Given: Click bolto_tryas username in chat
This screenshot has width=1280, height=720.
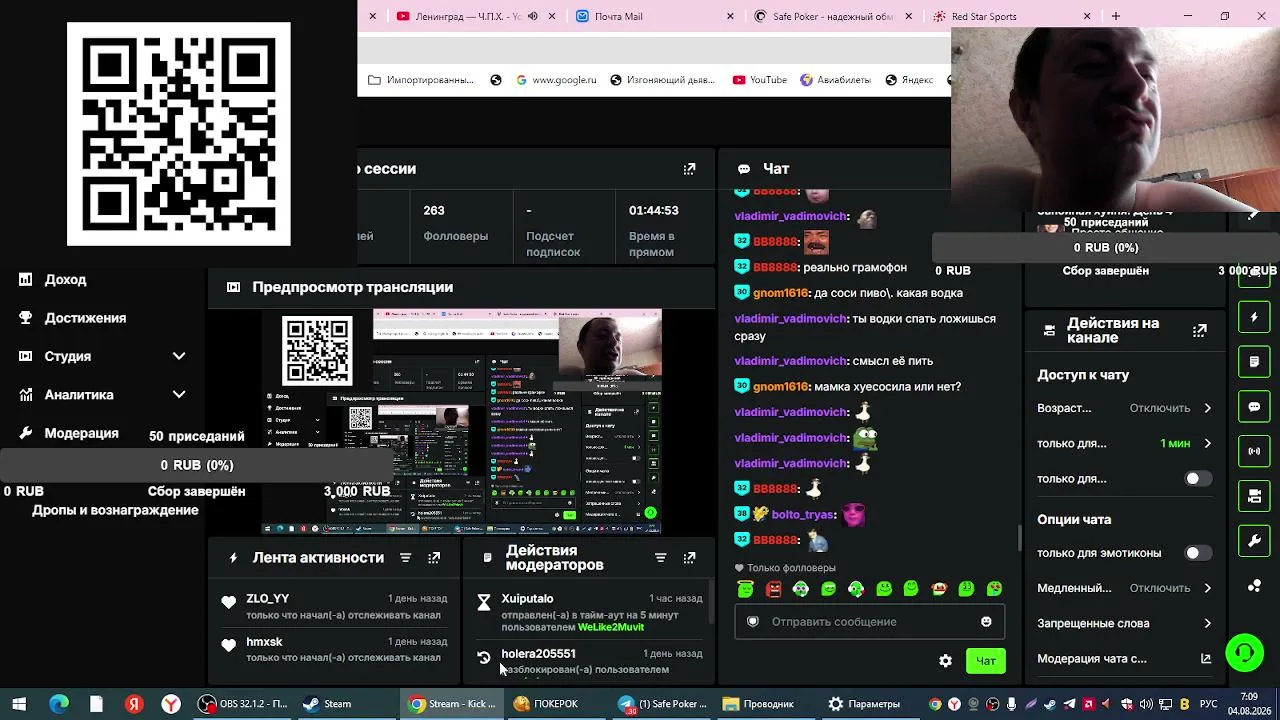Looking at the screenshot, I should pos(803,515).
